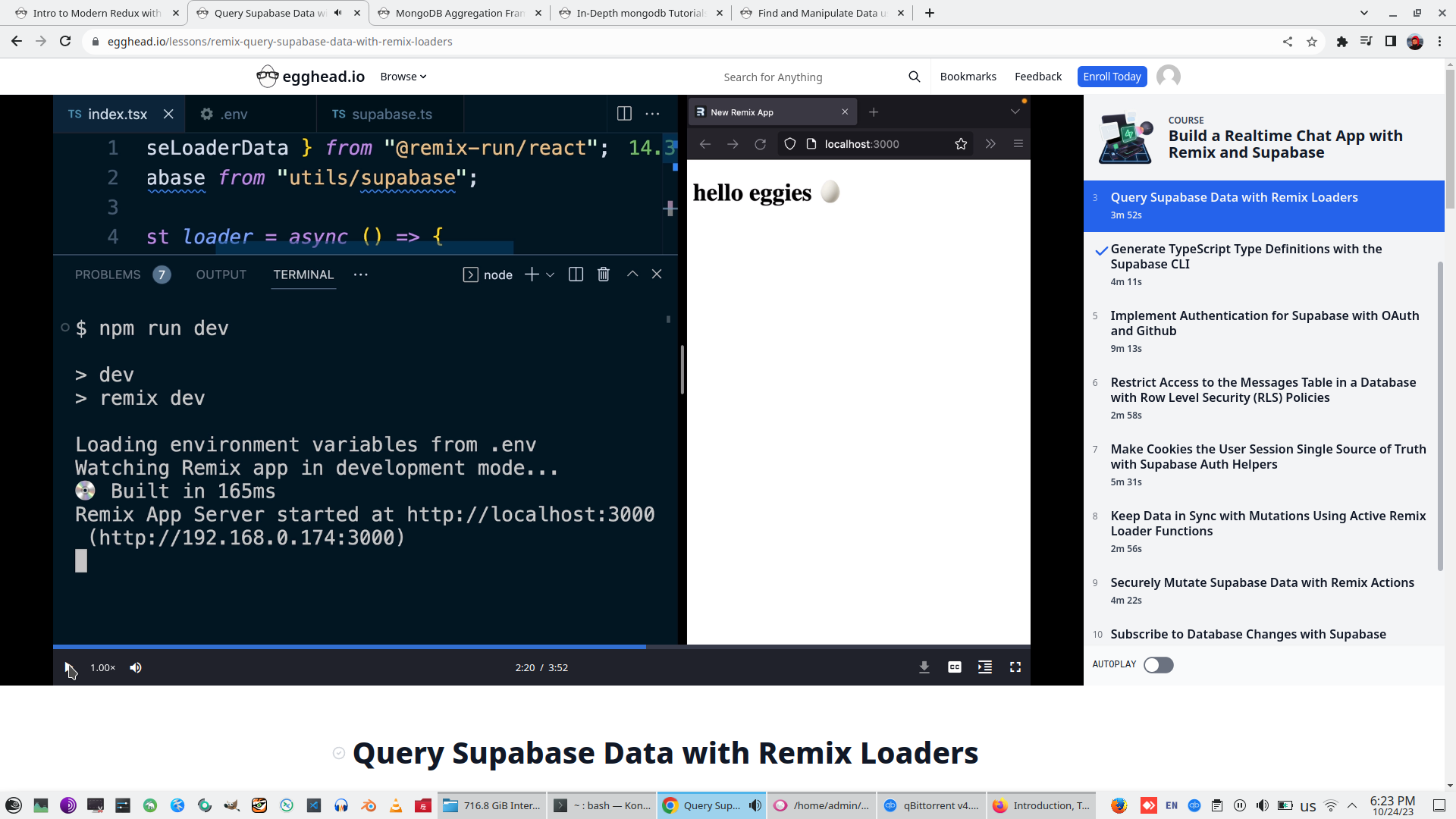
Task: Download the lesson video
Action: tap(924, 667)
